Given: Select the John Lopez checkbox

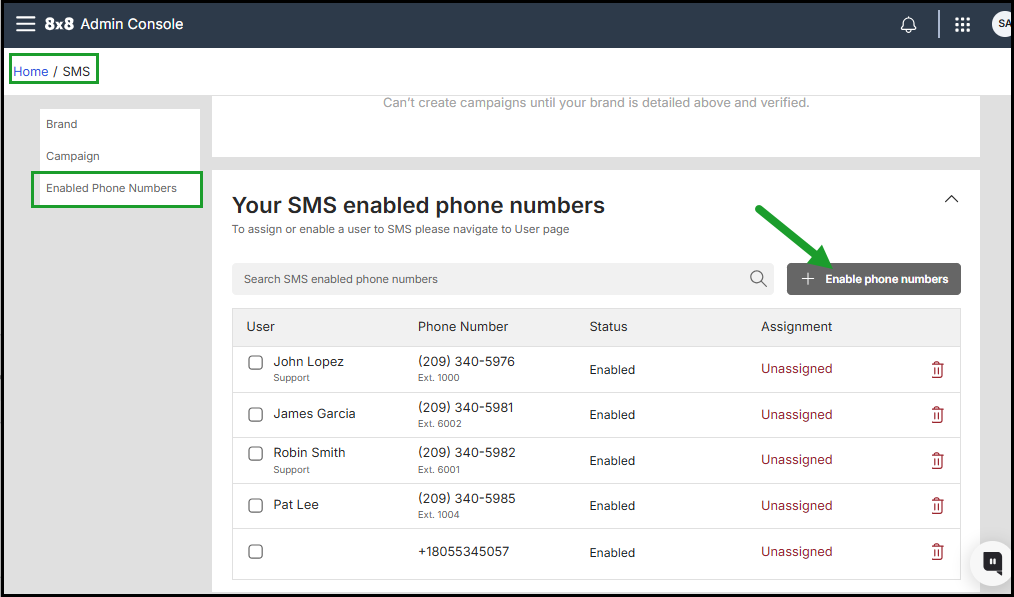Looking at the screenshot, I should click(x=256, y=363).
